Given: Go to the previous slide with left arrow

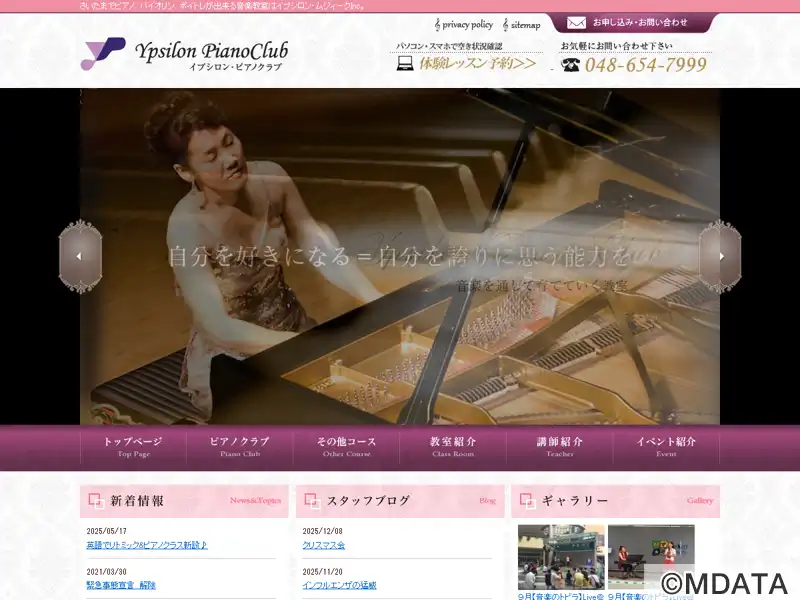Looking at the screenshot, I should [x=80, y=256].
